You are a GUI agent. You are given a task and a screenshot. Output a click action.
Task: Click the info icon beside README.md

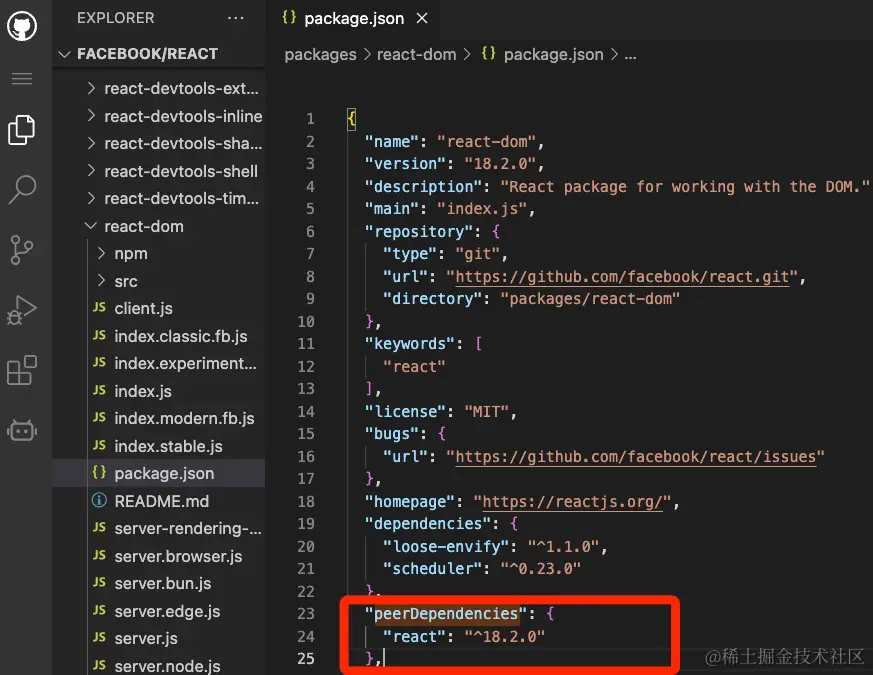(97, 500)
